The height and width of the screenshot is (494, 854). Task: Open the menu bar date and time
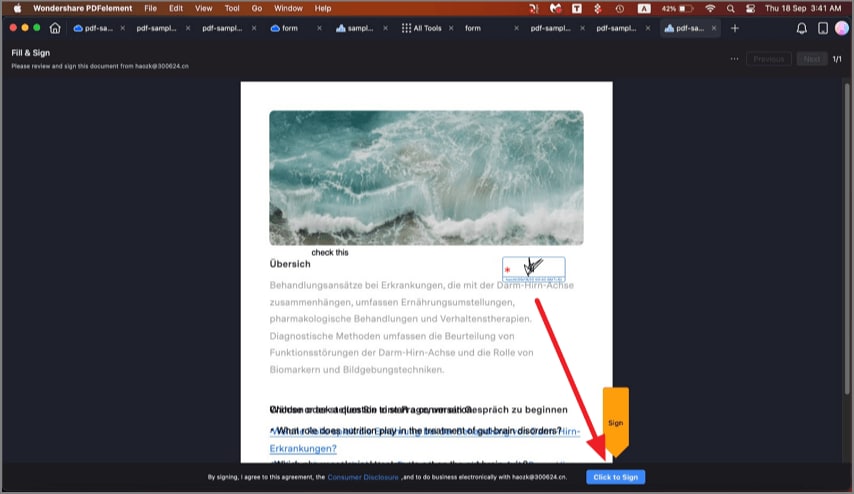pos(803,8)
